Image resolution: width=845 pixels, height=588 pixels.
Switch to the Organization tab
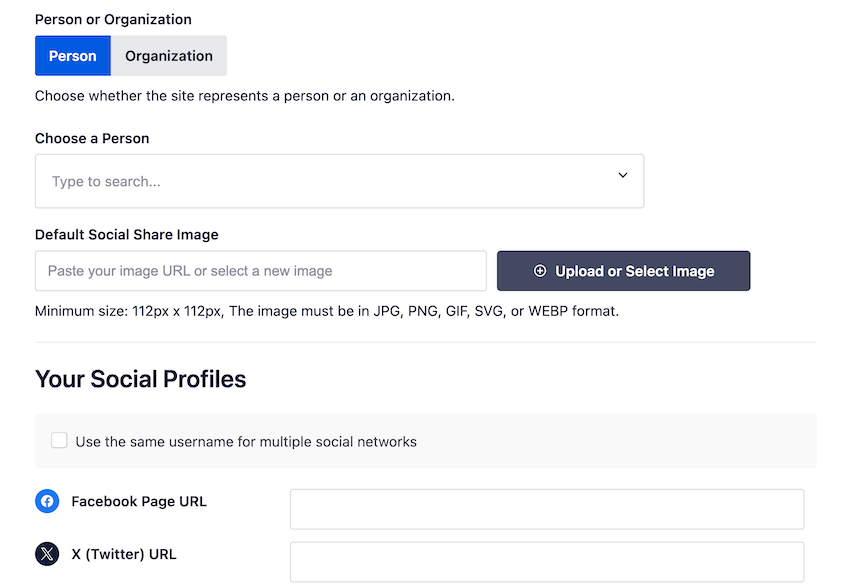[168, 55]
